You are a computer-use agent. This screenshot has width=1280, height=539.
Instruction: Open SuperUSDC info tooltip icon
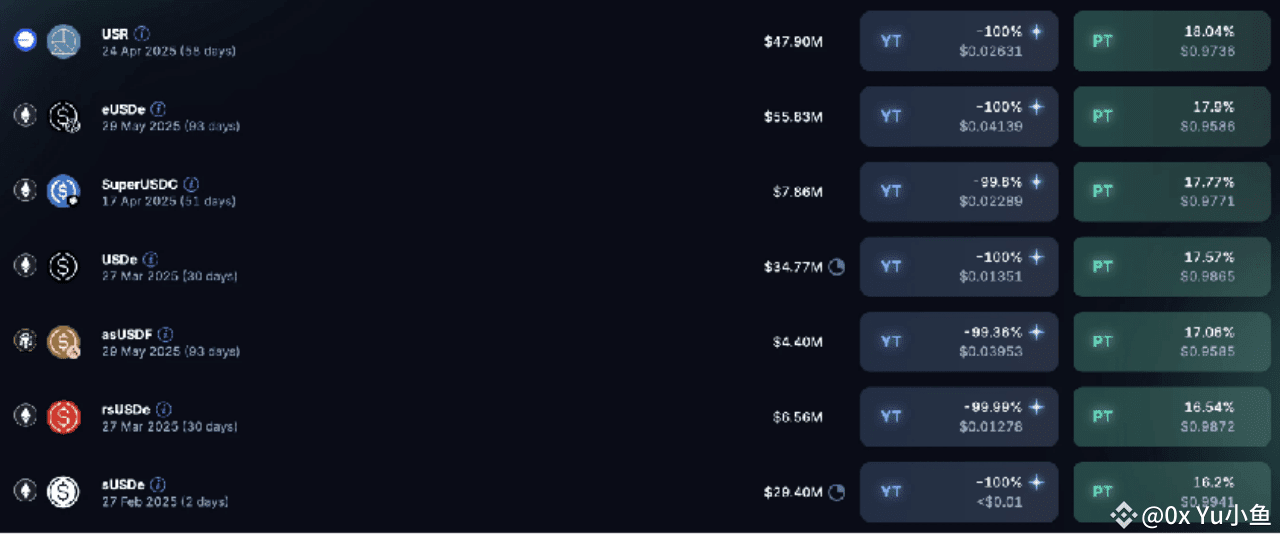191,184
